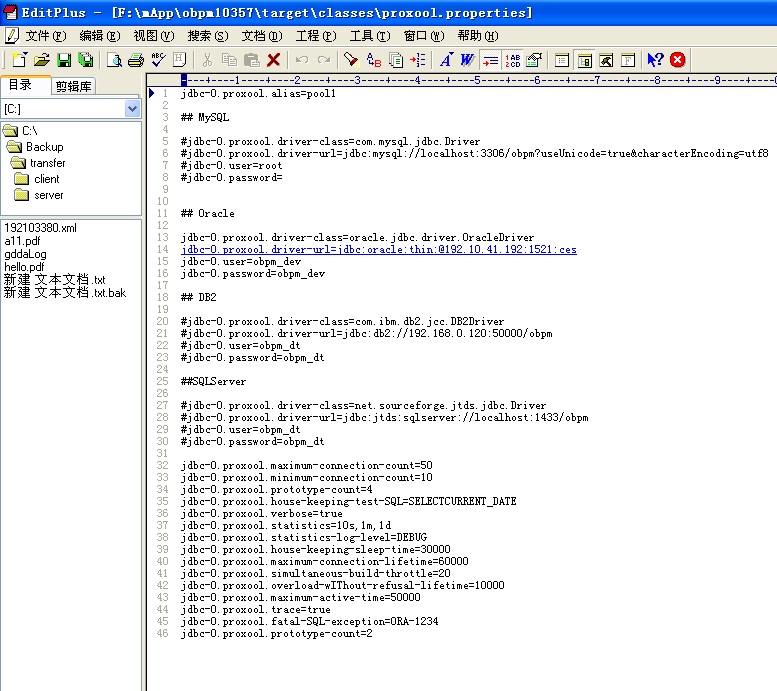Viewport: 777px width, 691px height.
Task: Click the Replace A-to-B icon
Action: point(374,60)
